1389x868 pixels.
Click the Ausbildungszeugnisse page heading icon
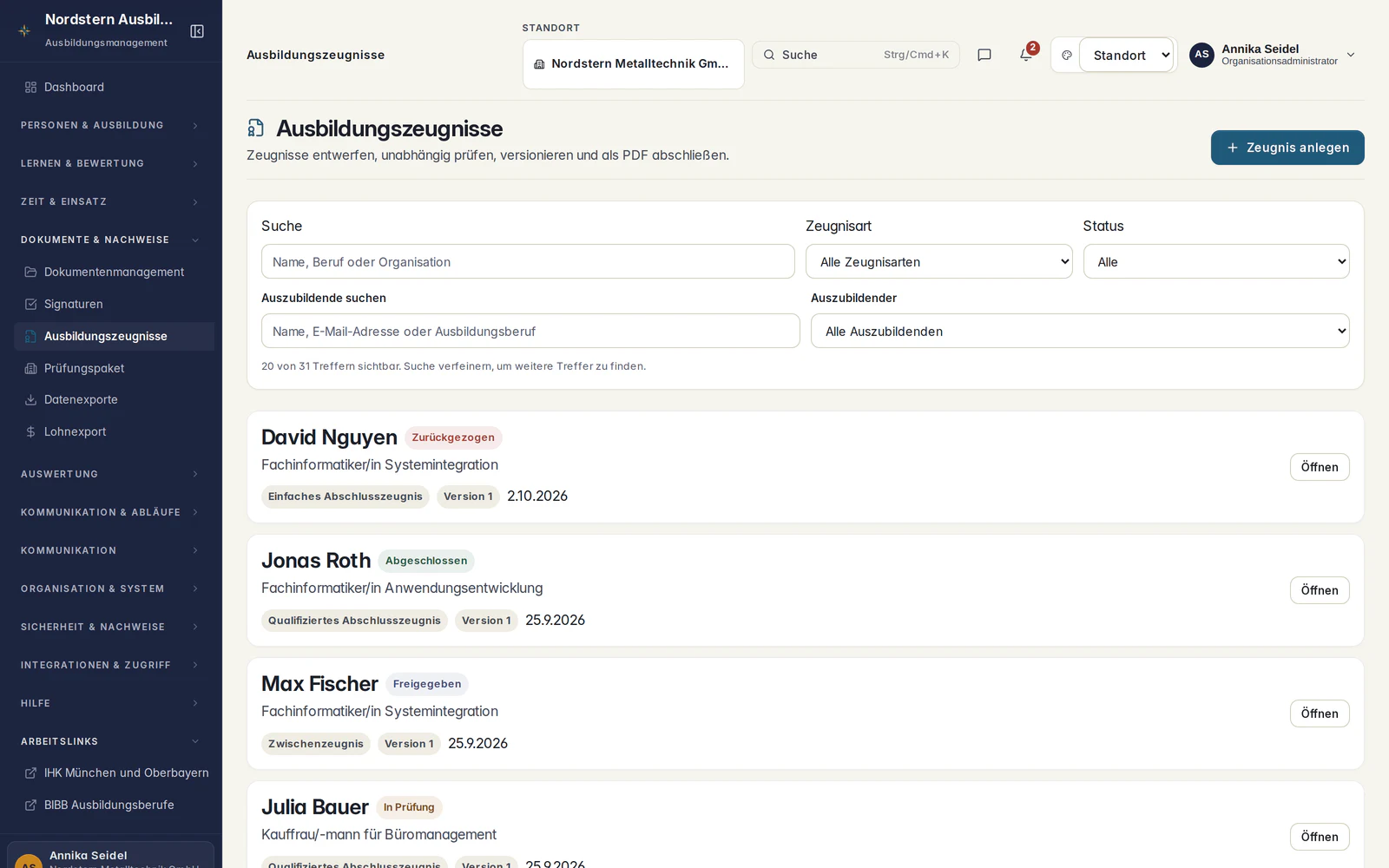256,128
